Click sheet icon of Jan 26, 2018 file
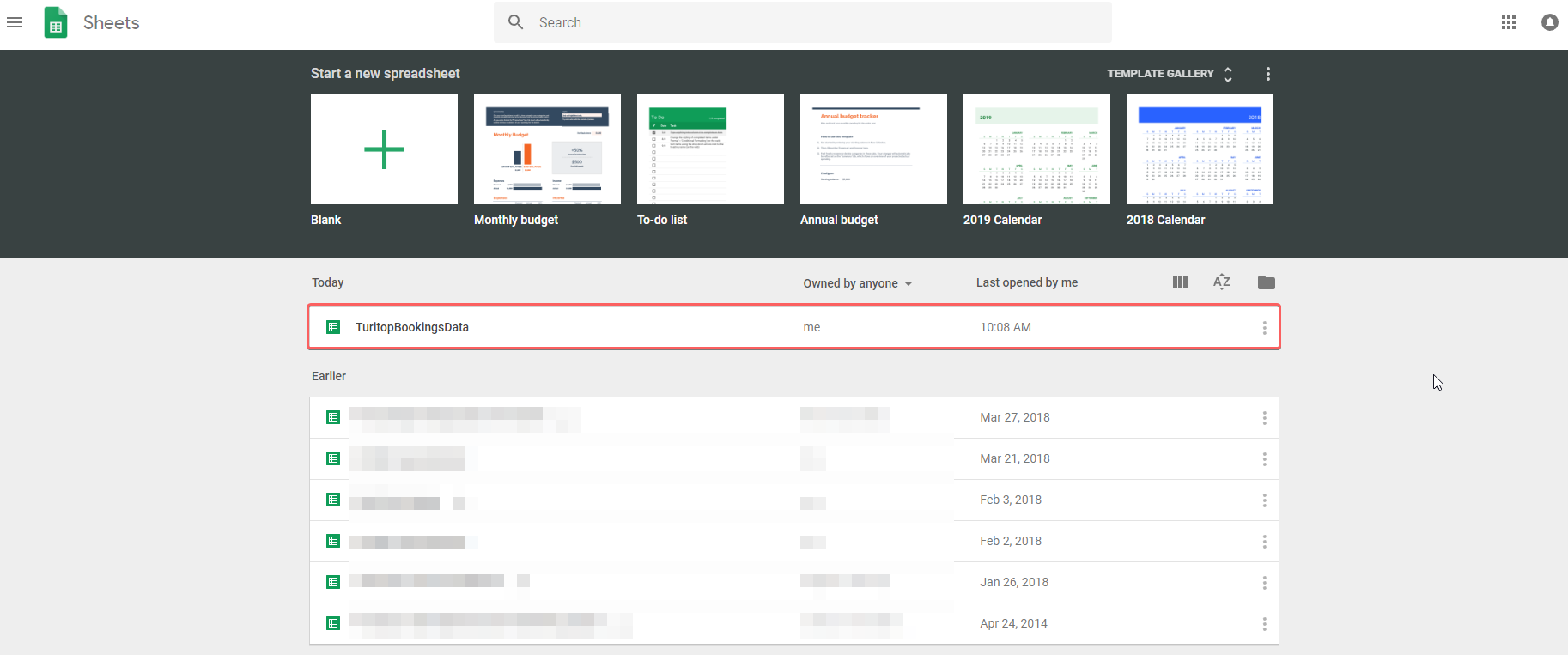Viewport: 1568px width, 655px height. pyautogui.click(x=333, y=582)
